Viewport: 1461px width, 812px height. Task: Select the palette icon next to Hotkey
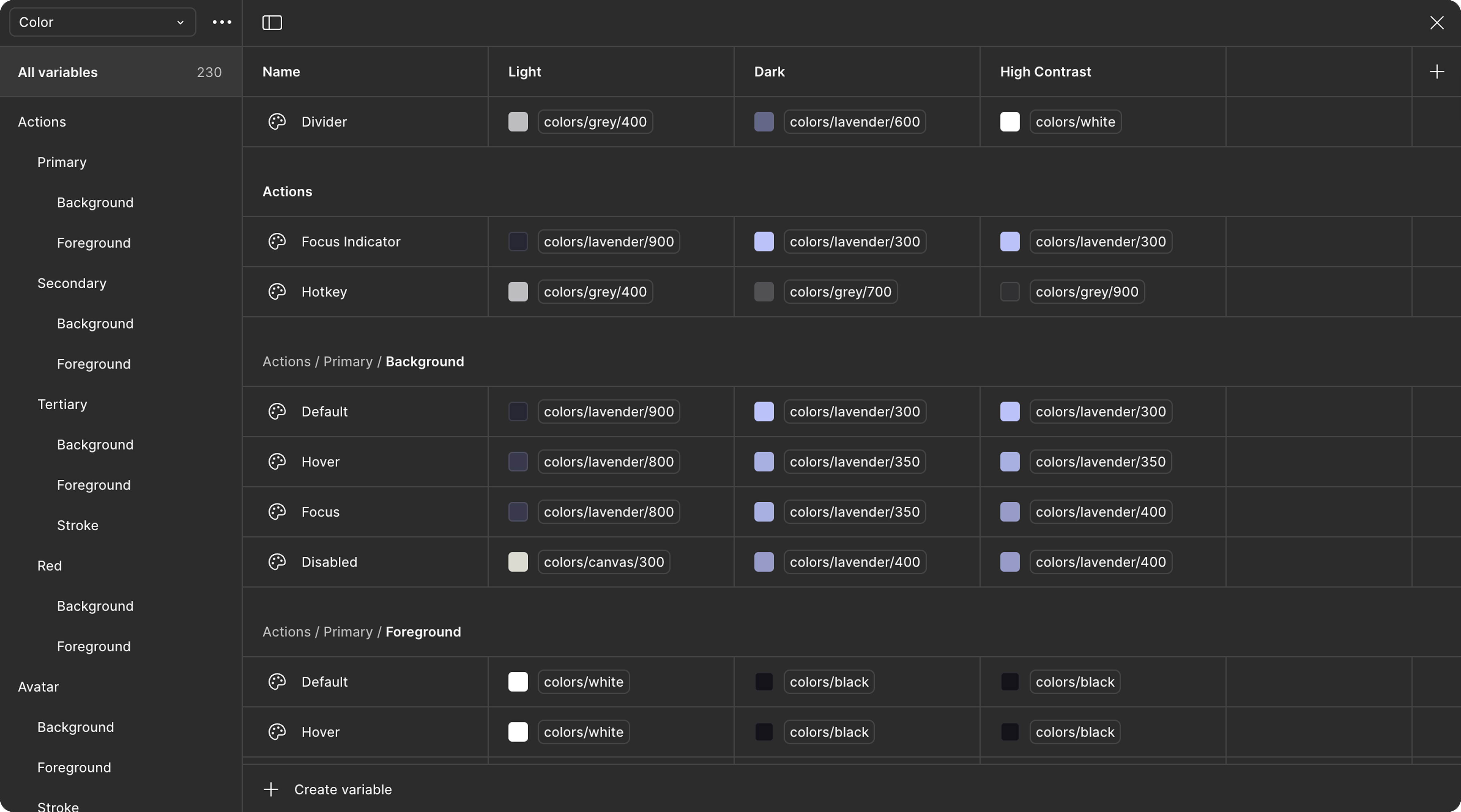pyautogui.click(x=277, y=291)
